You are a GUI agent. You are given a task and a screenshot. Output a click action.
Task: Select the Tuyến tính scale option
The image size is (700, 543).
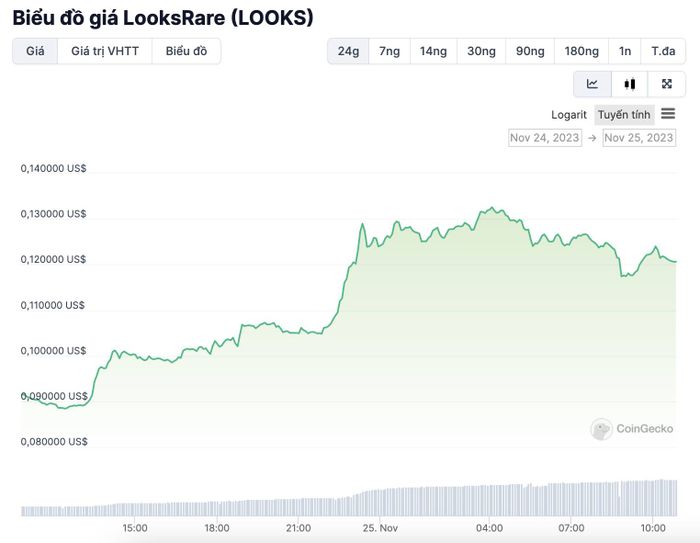coord(624,115)
